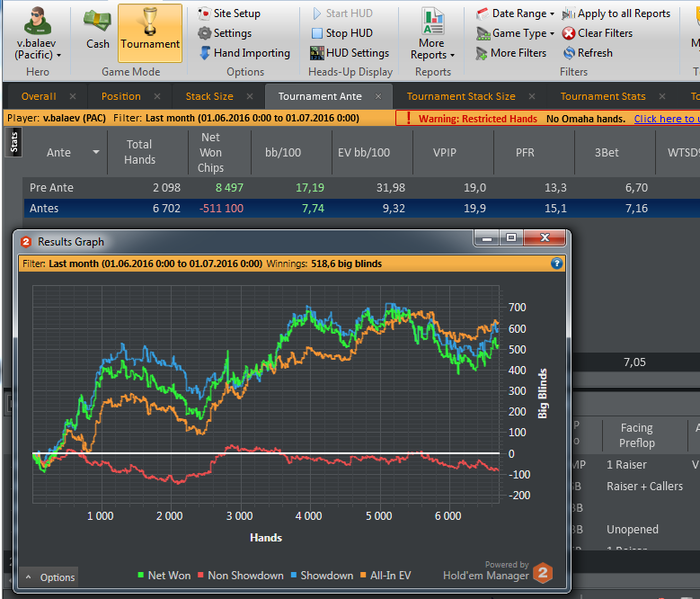Sort by Facing Preflop column
The width and height of the screenshot is (700, 599).
(637, 435)
